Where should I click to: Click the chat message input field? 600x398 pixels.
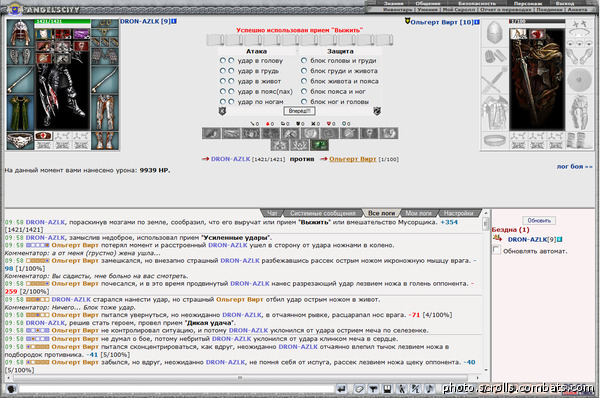[176, 389]
